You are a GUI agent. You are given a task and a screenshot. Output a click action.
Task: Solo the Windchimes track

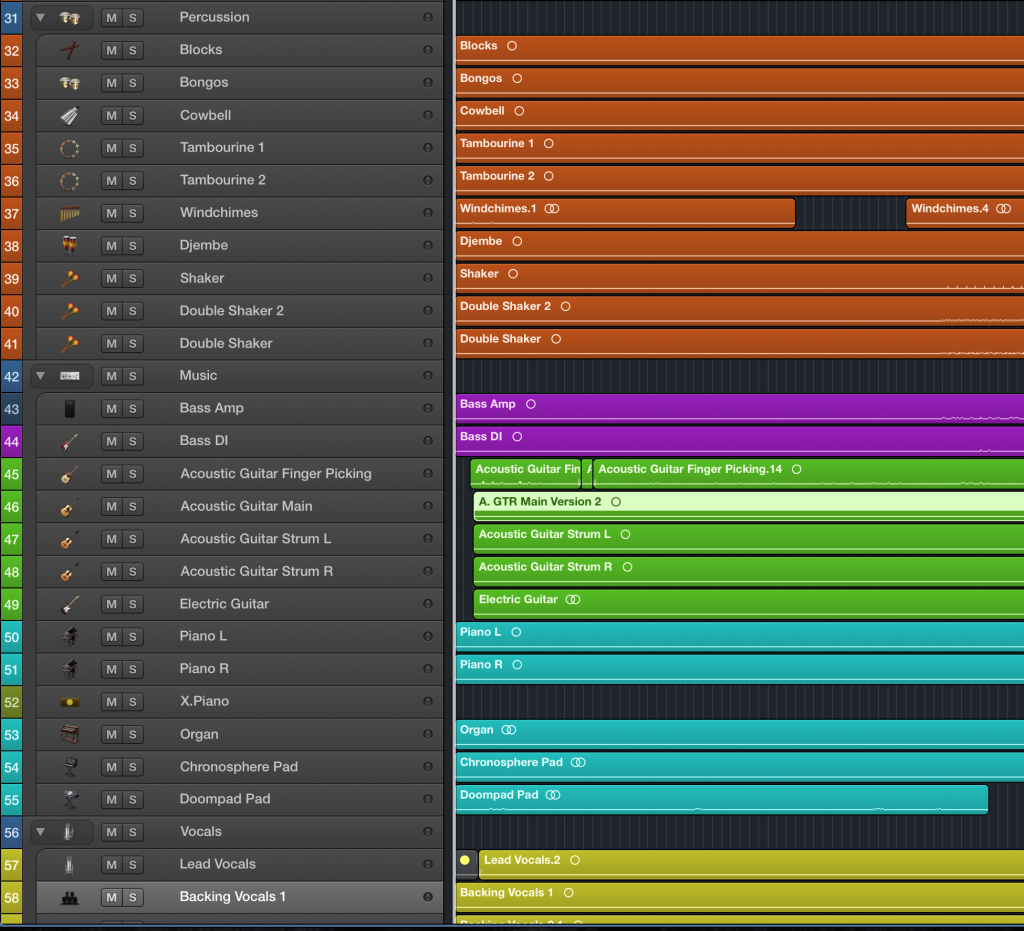click(x=133, y=213)
